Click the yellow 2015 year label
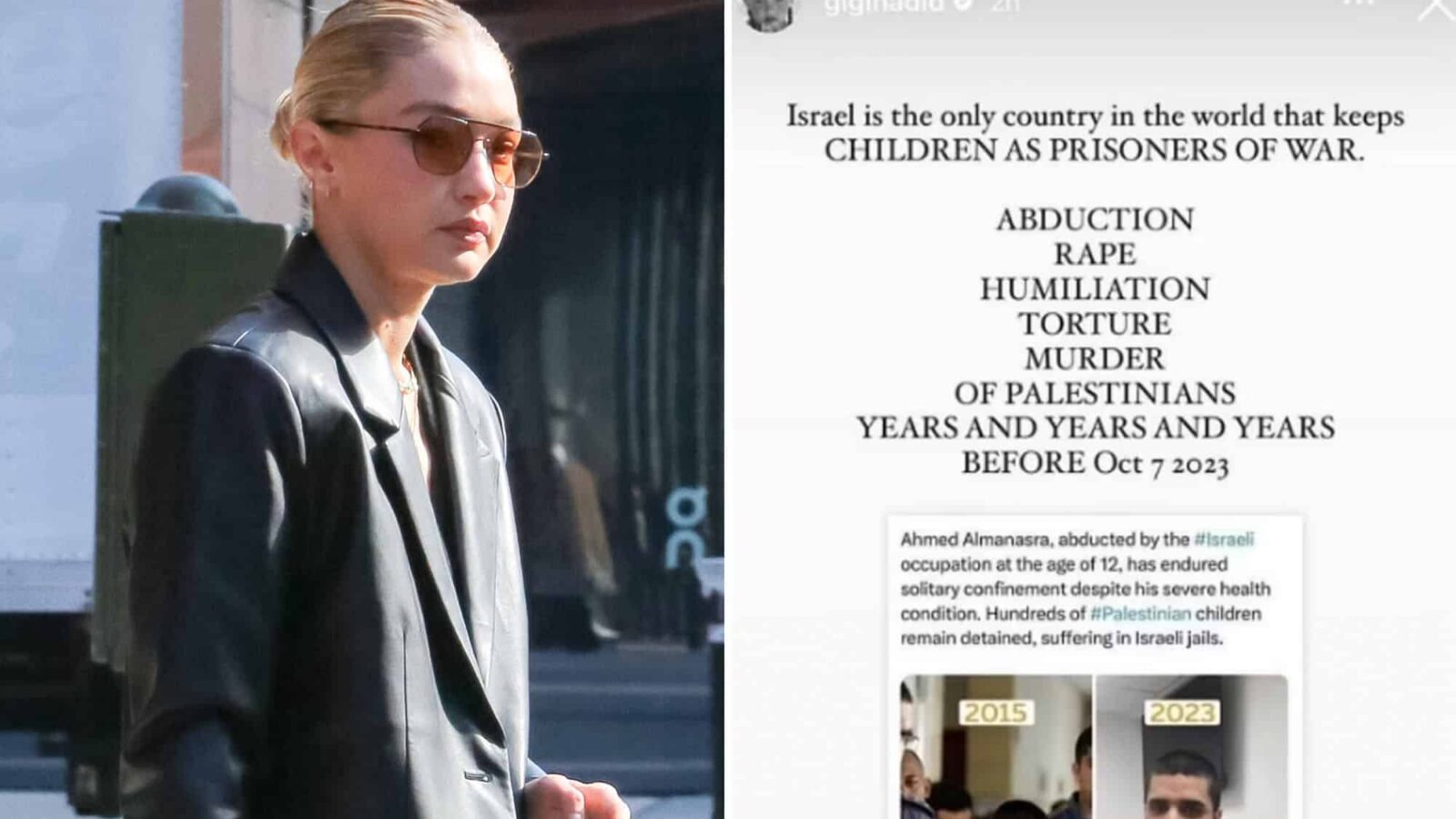 point(995,713)
